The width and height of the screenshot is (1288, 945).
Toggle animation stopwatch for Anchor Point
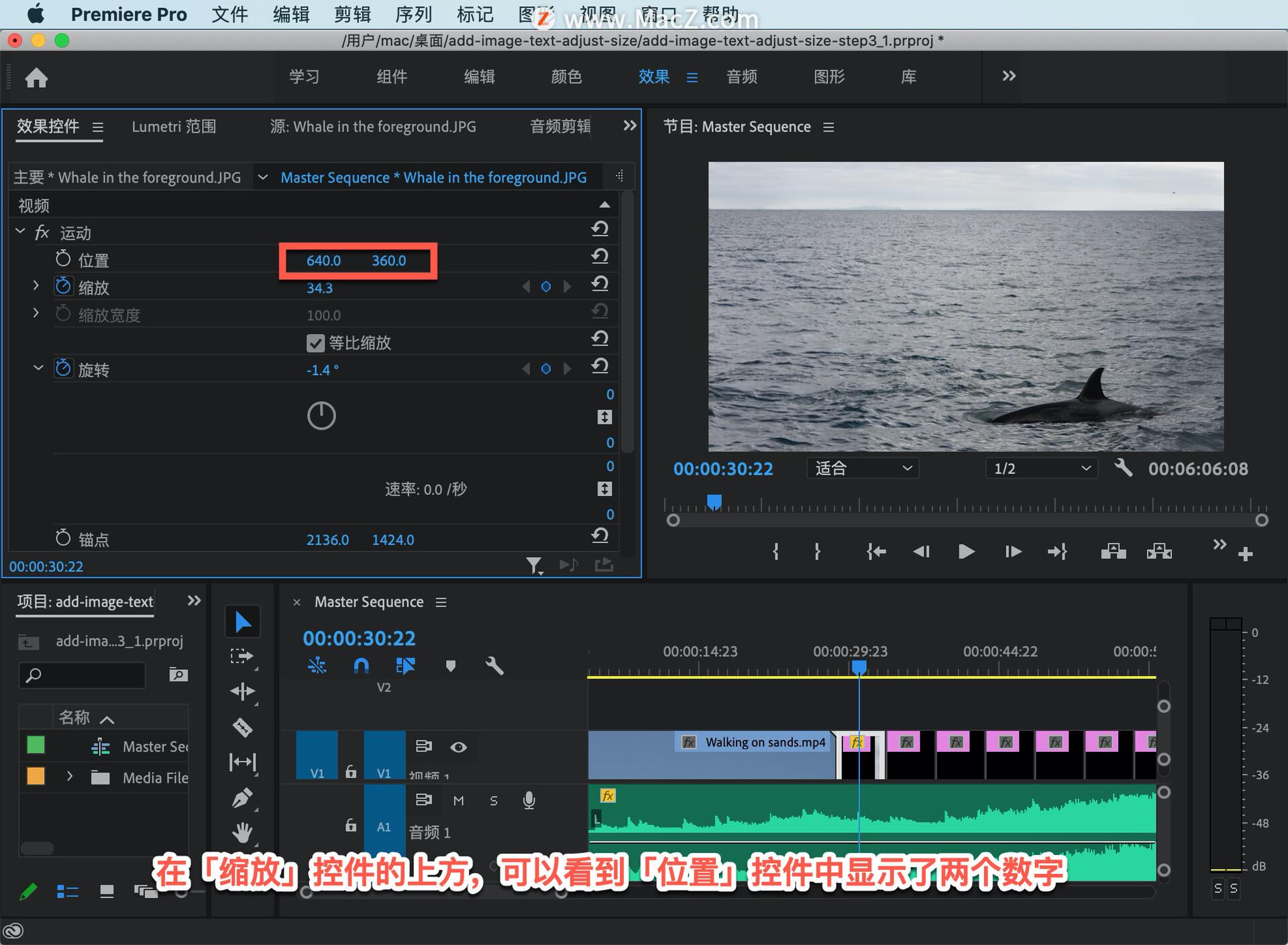[63, 538]
